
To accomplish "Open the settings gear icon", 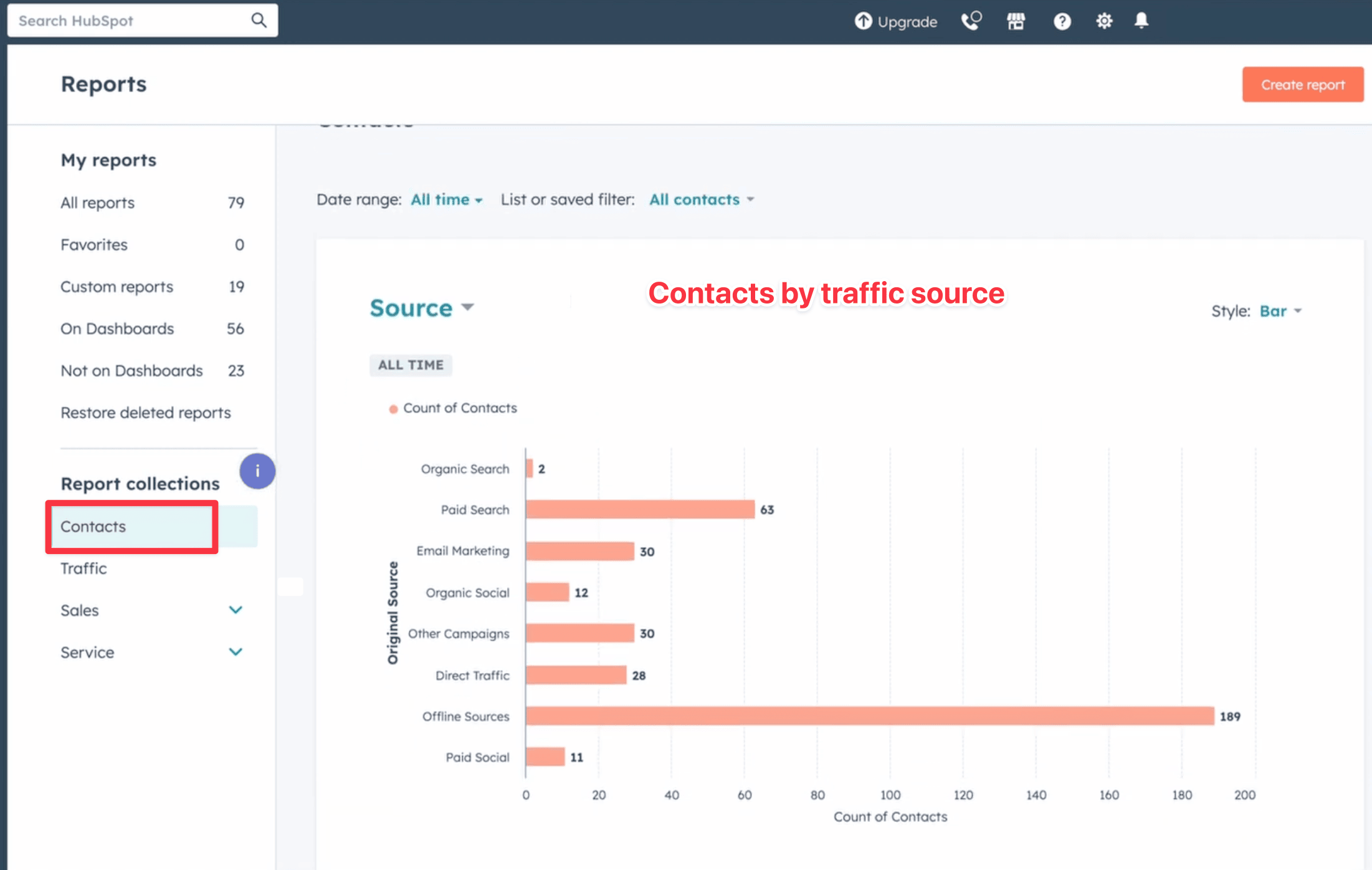I will coord(1103,21).
